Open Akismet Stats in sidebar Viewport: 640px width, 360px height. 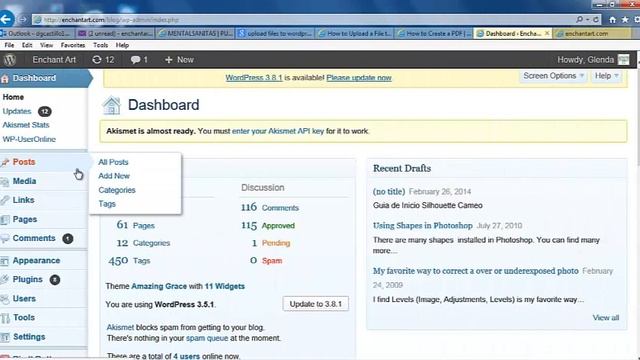(x=26, y=125)
